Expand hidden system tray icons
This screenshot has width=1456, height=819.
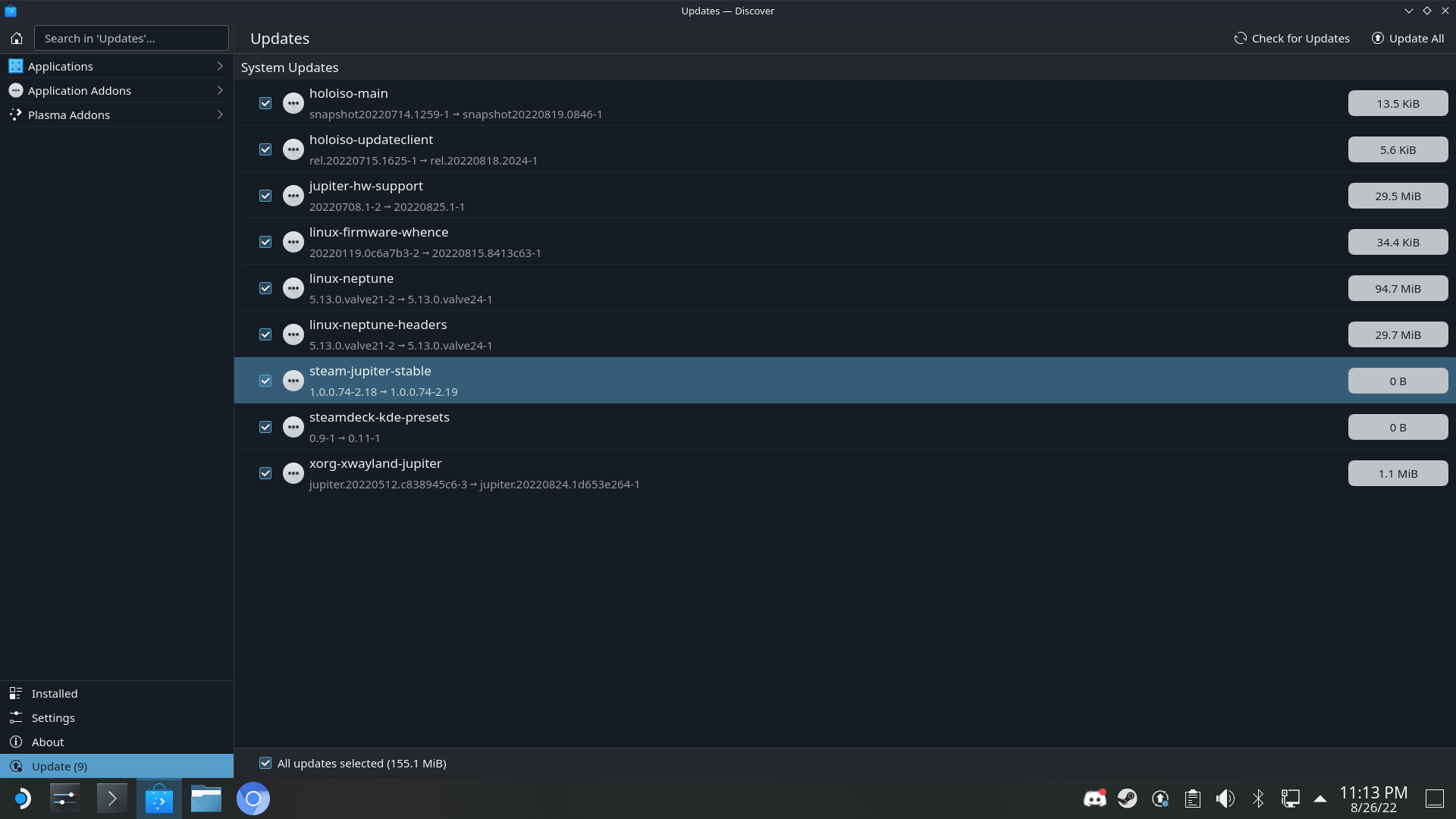pos(1319,798)
